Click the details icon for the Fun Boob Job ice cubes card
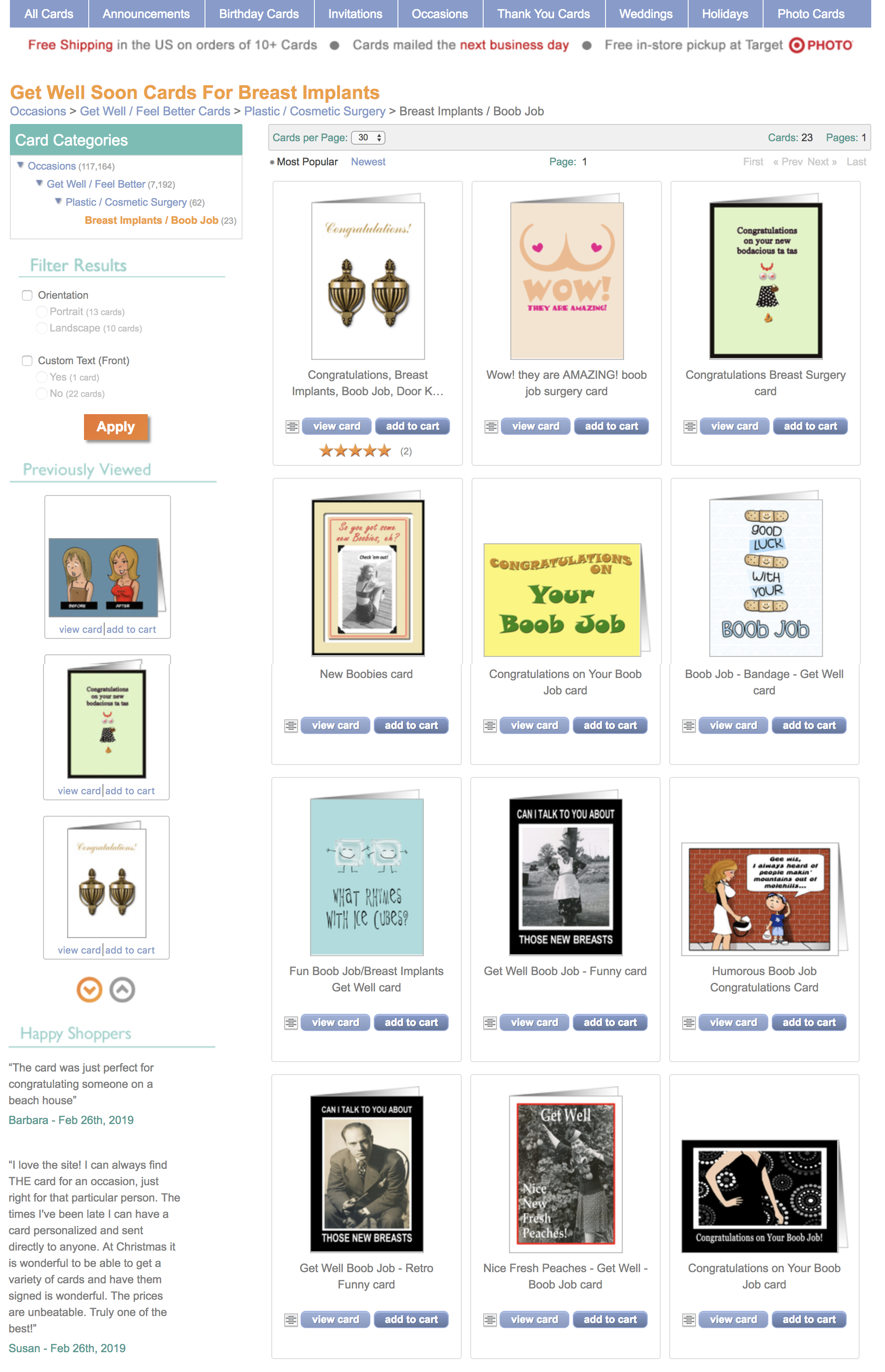 tap(291, 1023)
